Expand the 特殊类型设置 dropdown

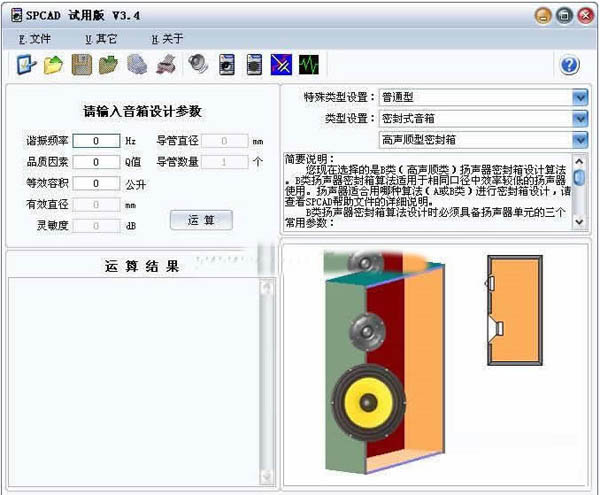click(580, 97)
